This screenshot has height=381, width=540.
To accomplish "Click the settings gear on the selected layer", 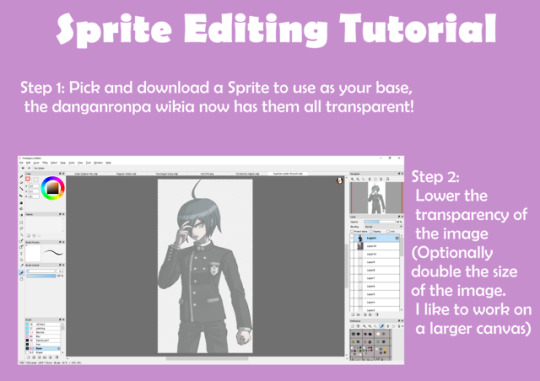I will (397, 238).
